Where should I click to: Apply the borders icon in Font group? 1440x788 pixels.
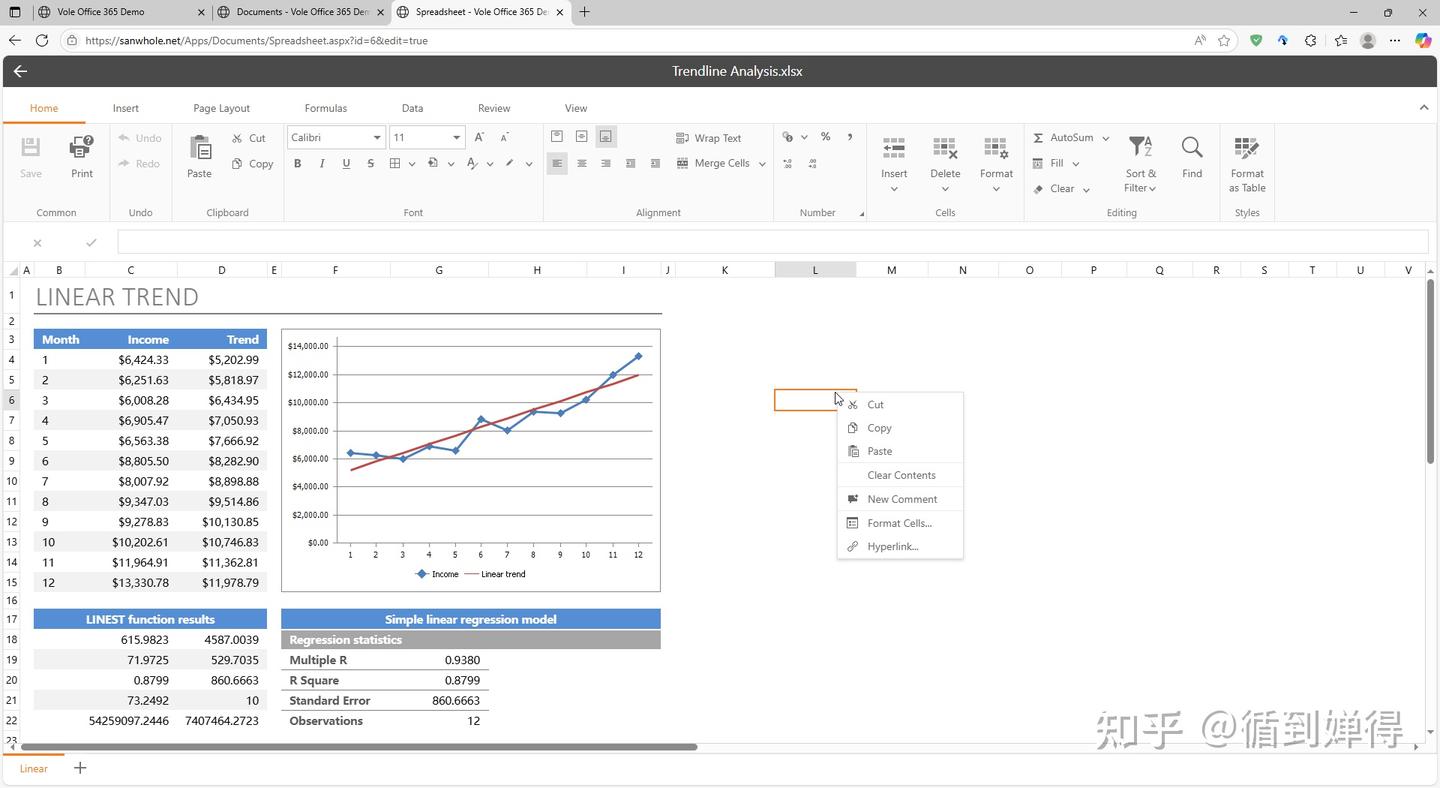[x=395, y=164]
